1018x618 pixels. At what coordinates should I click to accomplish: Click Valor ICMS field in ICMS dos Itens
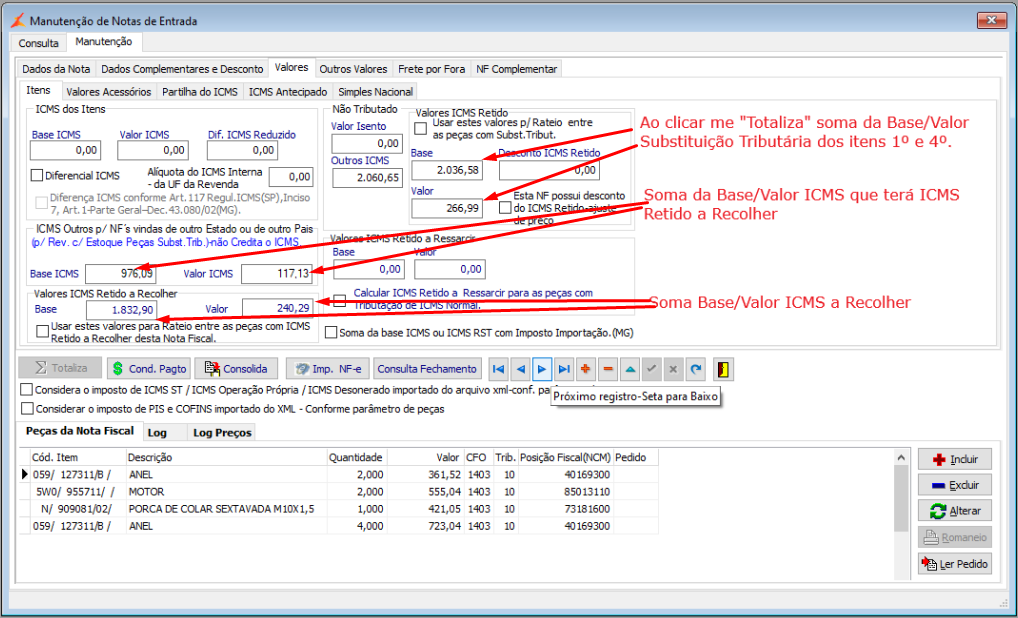(x=153, y=150)
